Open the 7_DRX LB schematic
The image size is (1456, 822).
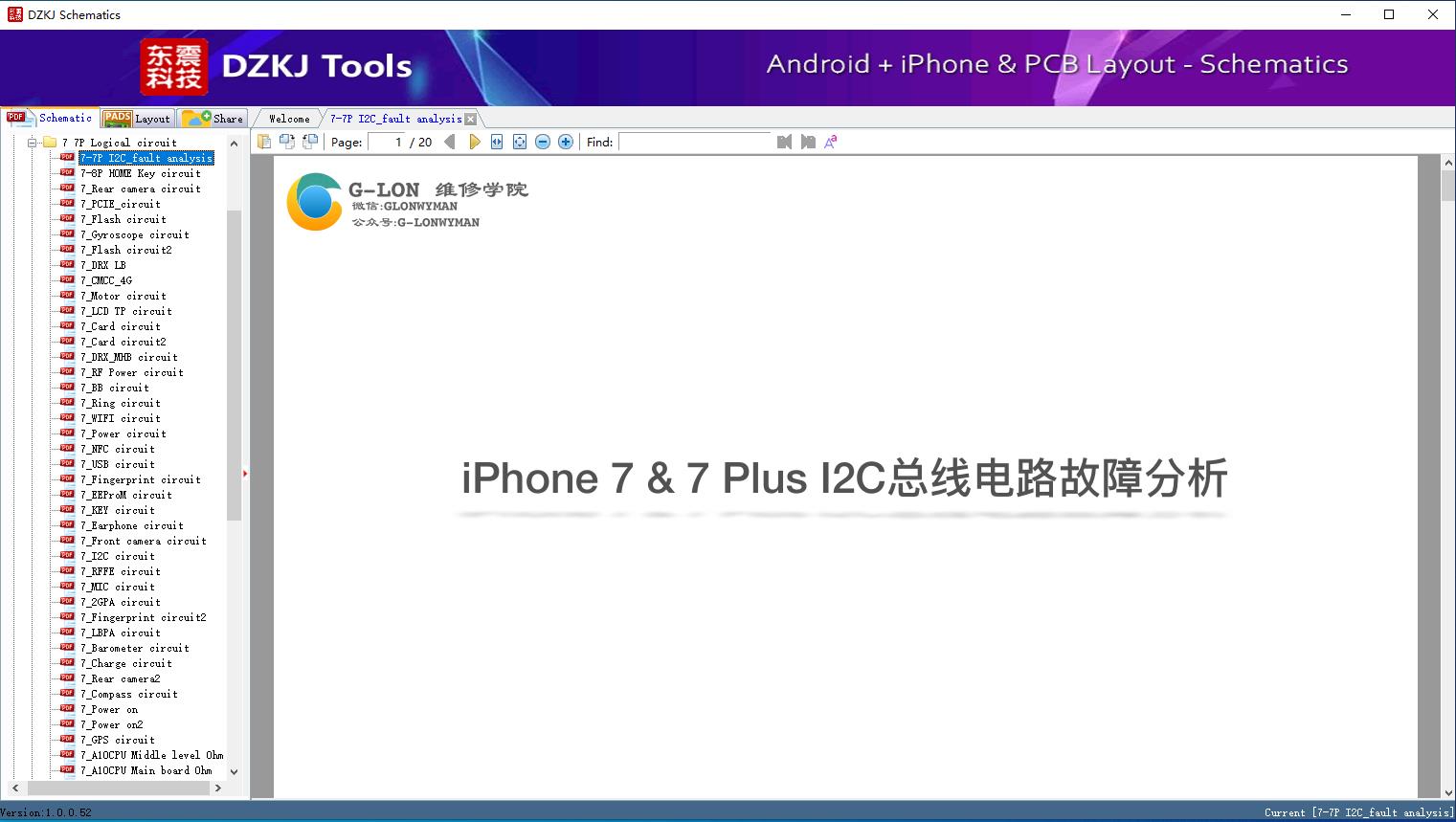103,265
